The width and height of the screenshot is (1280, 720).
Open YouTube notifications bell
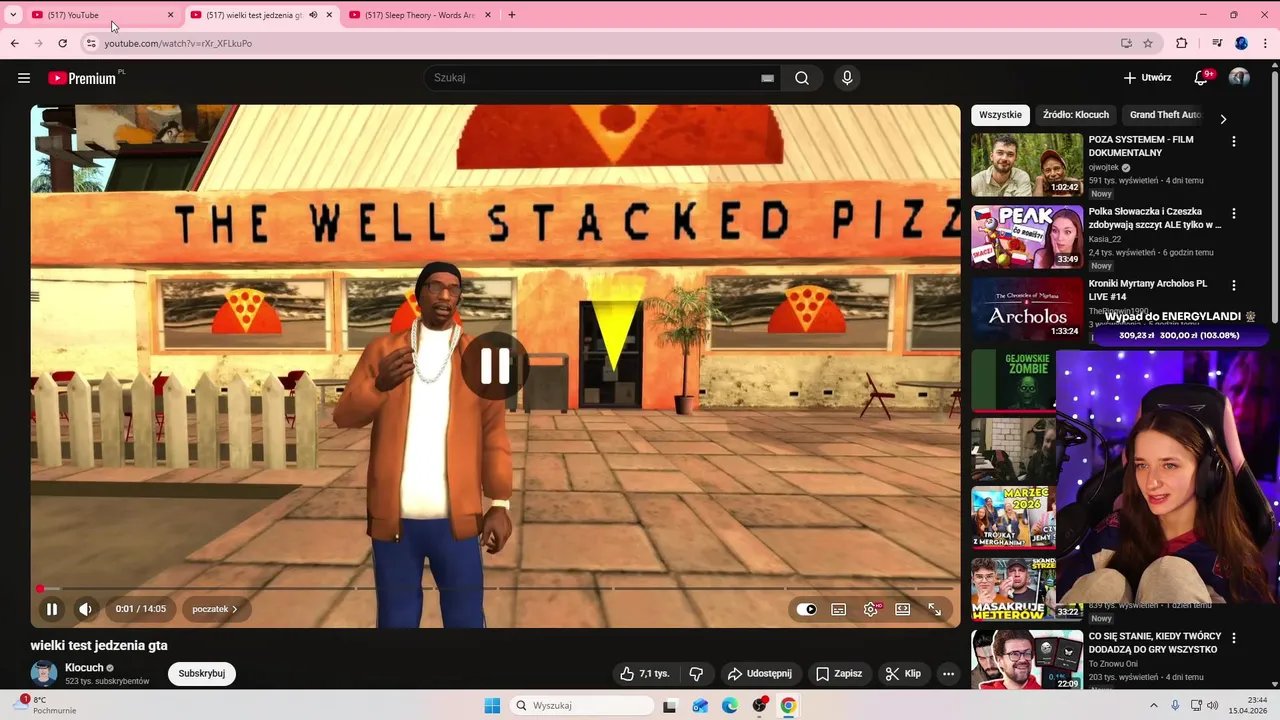click(1202, 77)
